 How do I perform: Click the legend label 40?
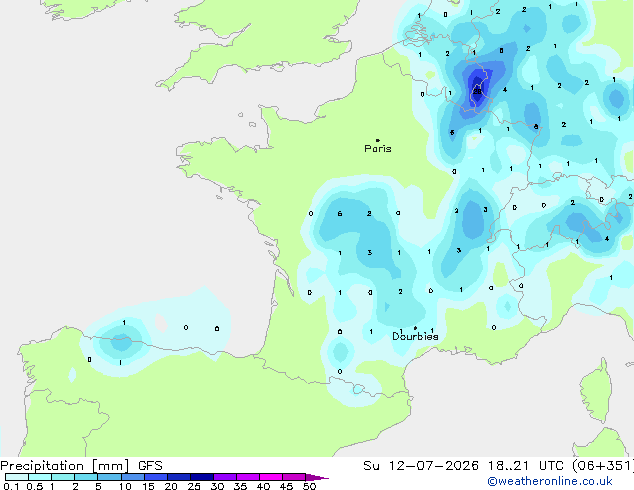click(x=263, y=486)
